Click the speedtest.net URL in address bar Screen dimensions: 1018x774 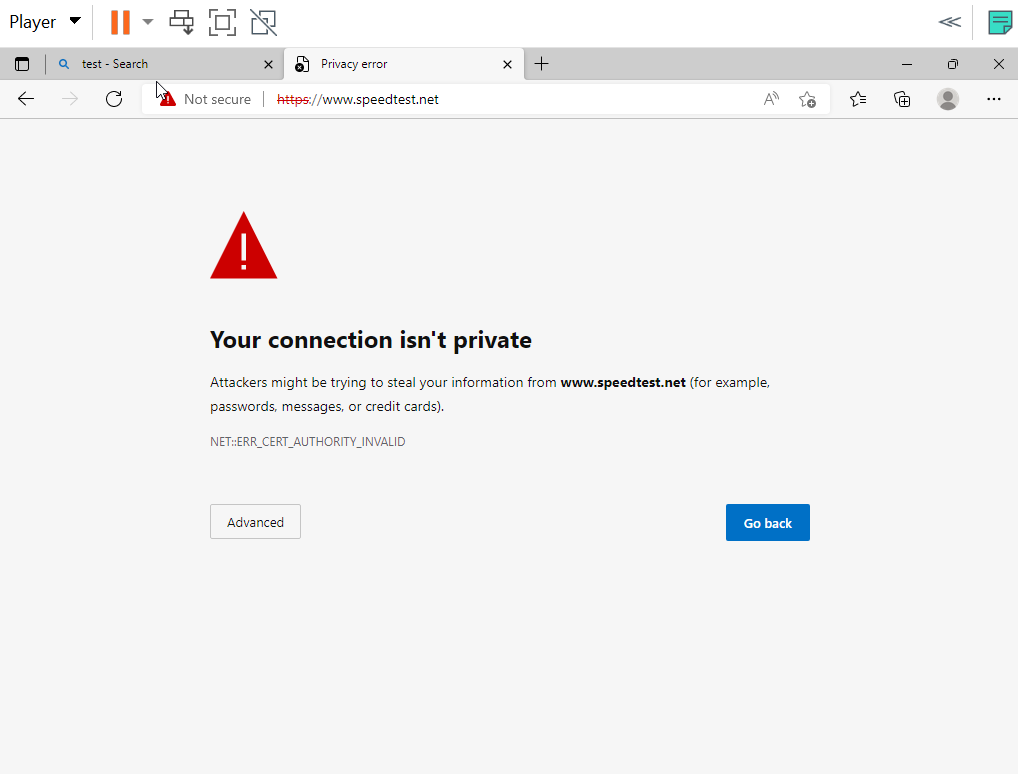(358, 99)
